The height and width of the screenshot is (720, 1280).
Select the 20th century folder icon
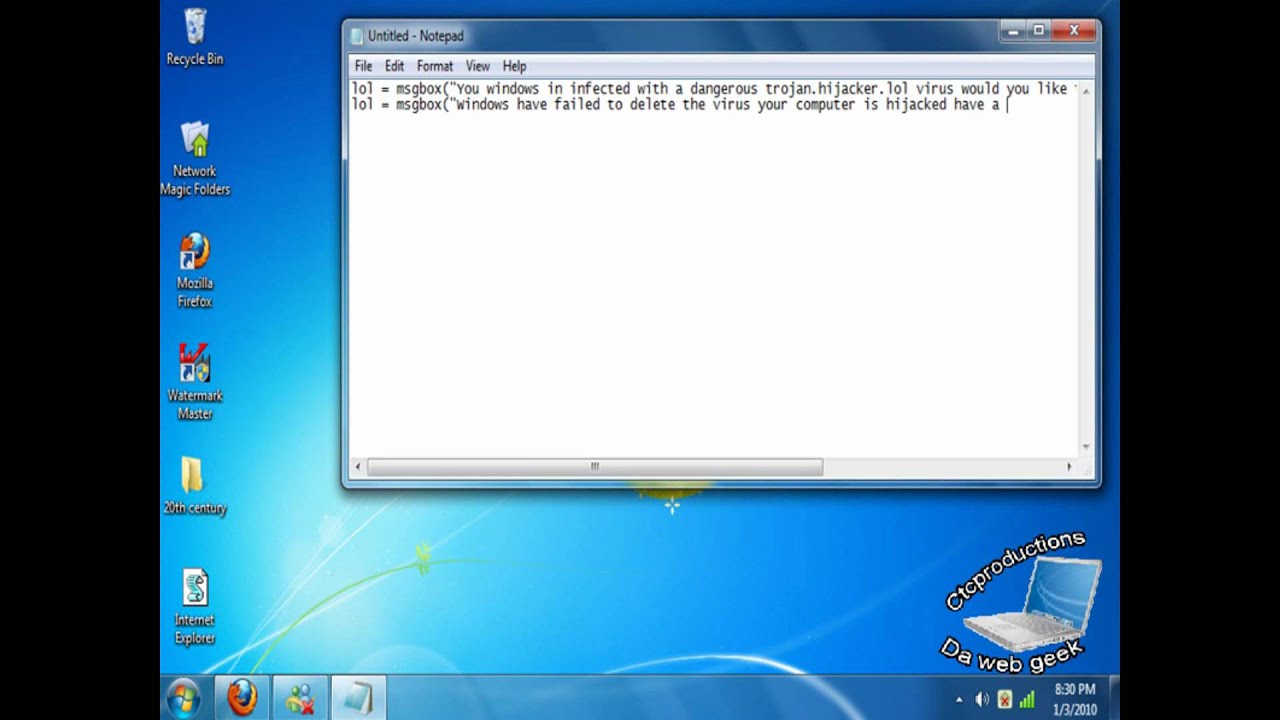tap(195, 486)
